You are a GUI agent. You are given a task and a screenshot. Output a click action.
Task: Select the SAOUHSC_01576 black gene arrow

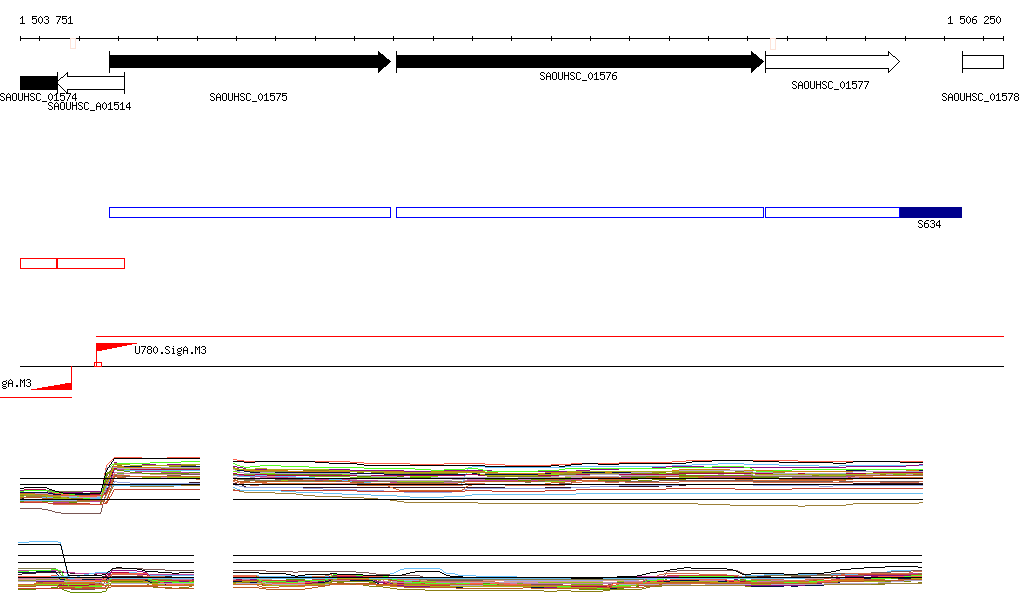pos(579,62)
